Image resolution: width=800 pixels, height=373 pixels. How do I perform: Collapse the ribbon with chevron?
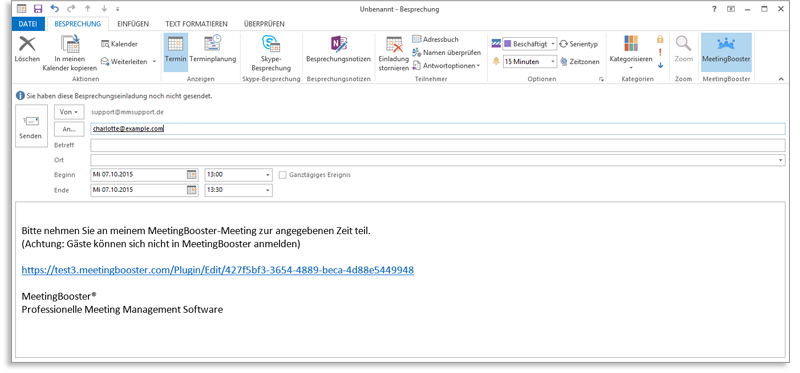pyautogui.click(x=781, y=79)
